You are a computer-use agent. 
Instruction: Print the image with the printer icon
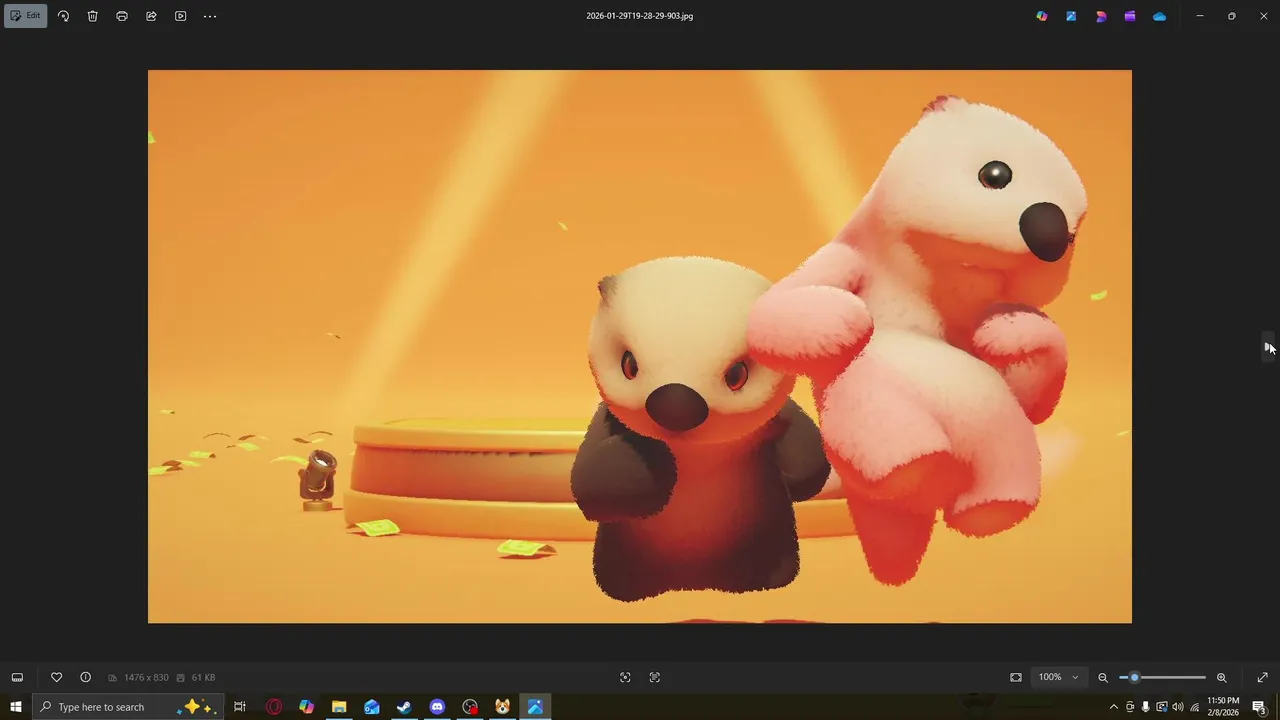pyautogui.click(x=122, y=16)
